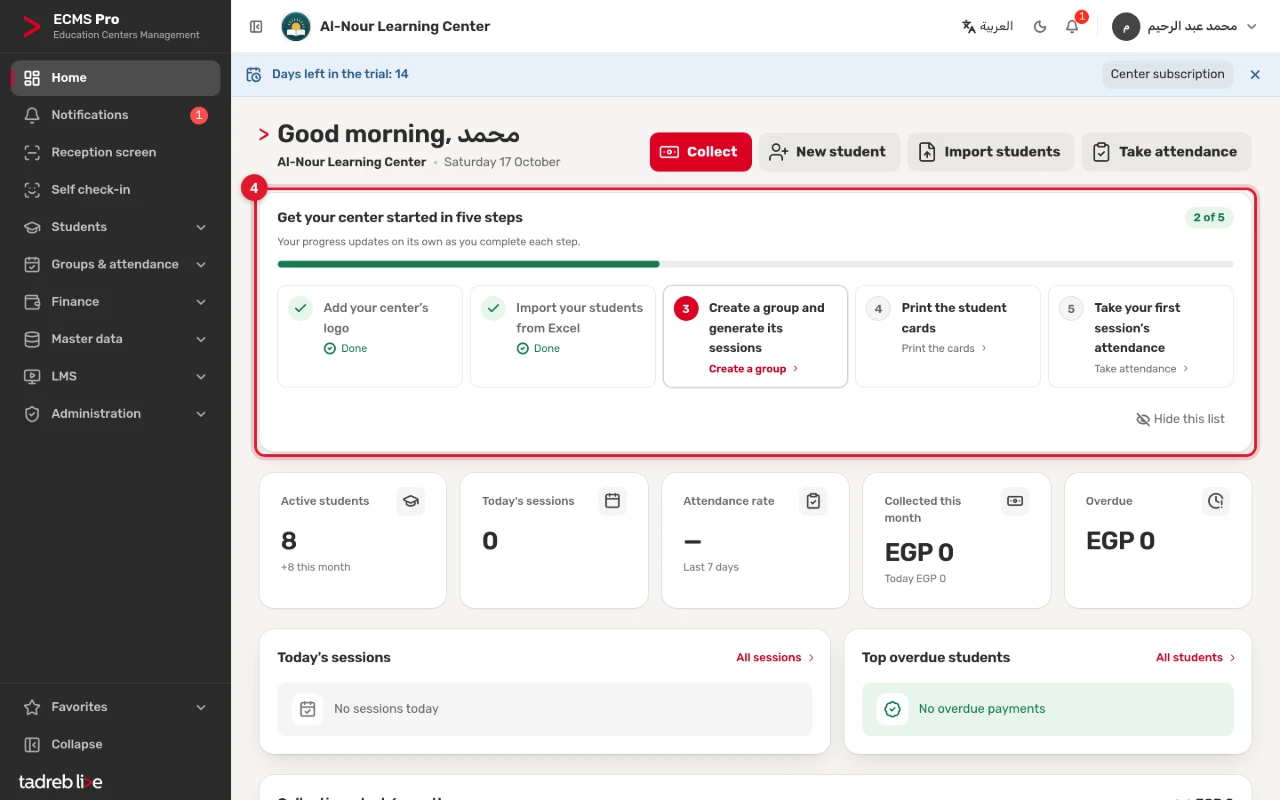Click the Collect button
Screen dimensions: 1280x800
pos(701,152)
